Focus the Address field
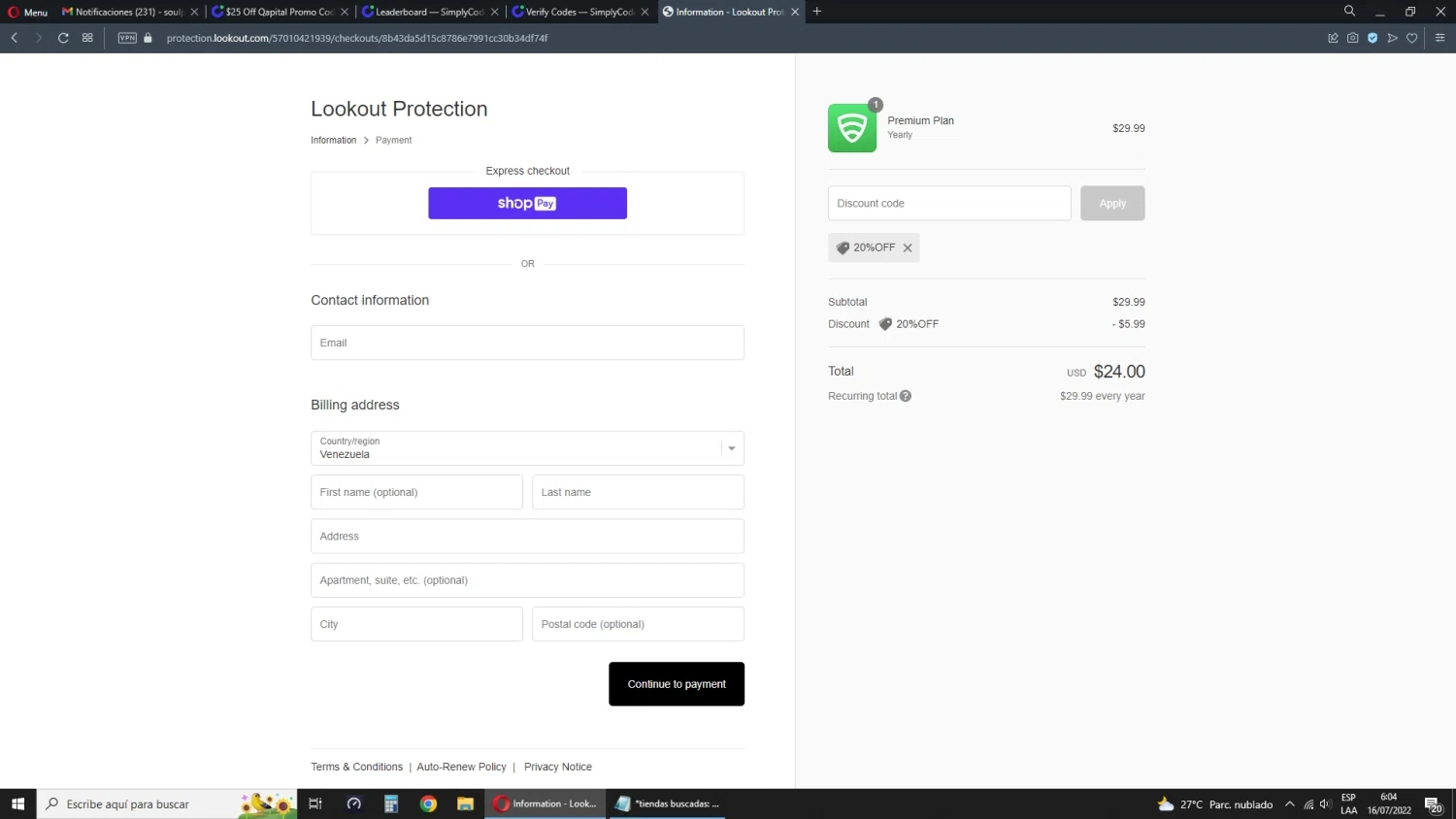The width and height of the screenshot is (1456, 819). pyautogui.click(x=527, y=536)
